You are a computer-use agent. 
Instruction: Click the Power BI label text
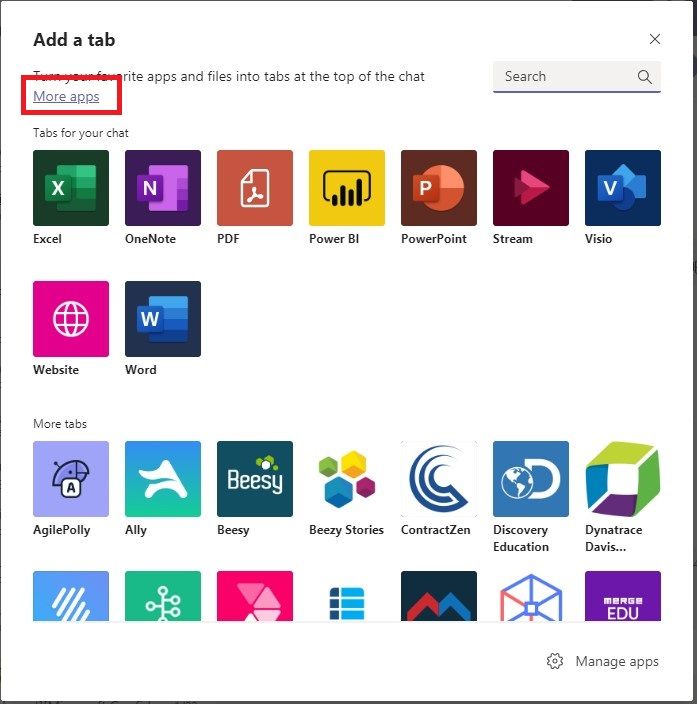[334, 238]
